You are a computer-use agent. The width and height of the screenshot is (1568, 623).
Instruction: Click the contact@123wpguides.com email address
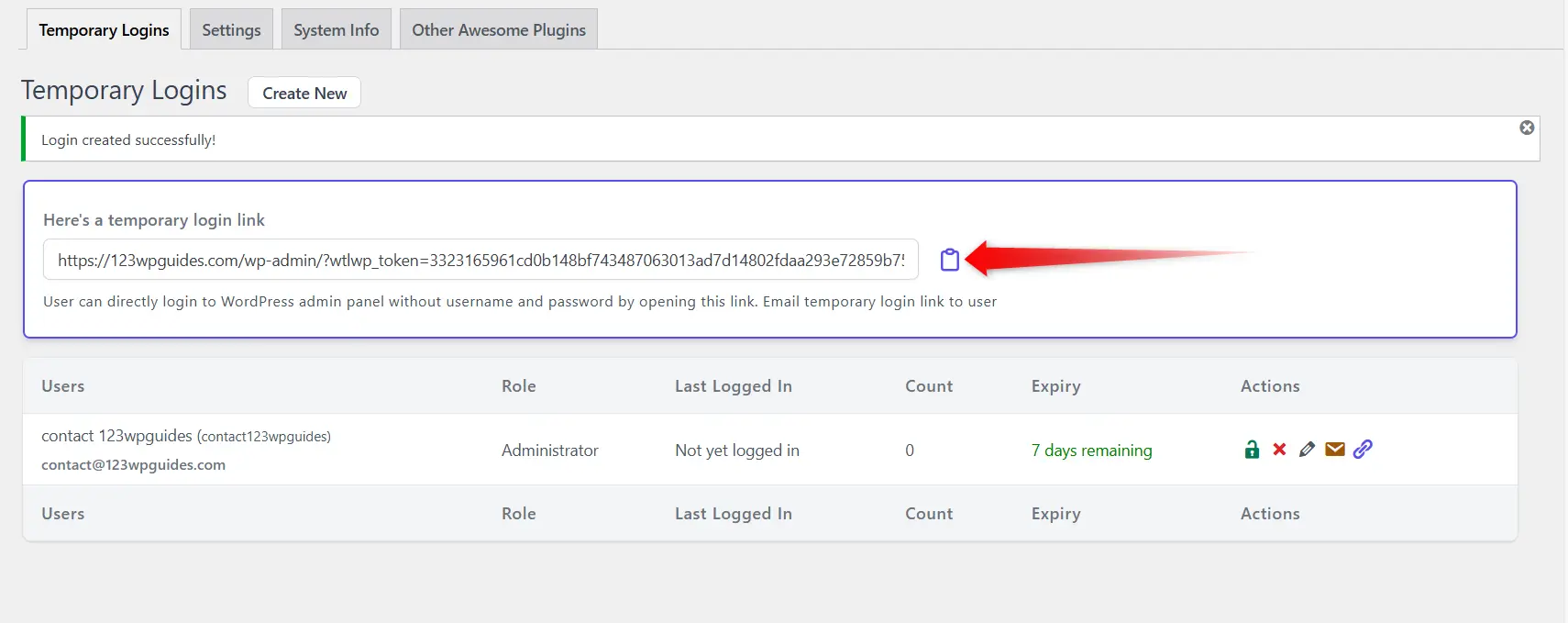pyautogui.click(x=133, y=465)
